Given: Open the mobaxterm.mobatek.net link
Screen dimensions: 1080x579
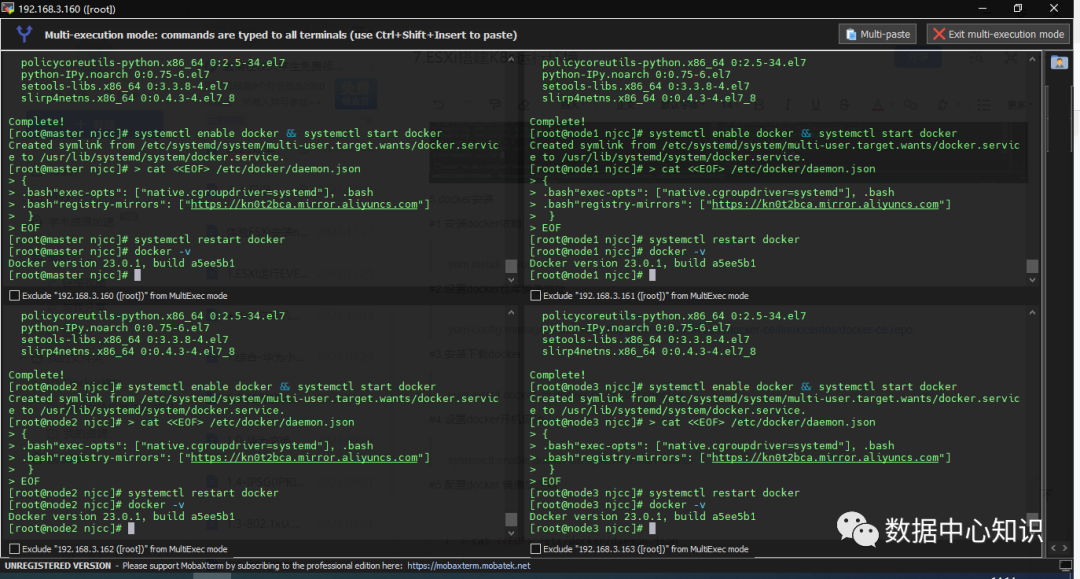Looking at the screenshot, I should (469, 566).
